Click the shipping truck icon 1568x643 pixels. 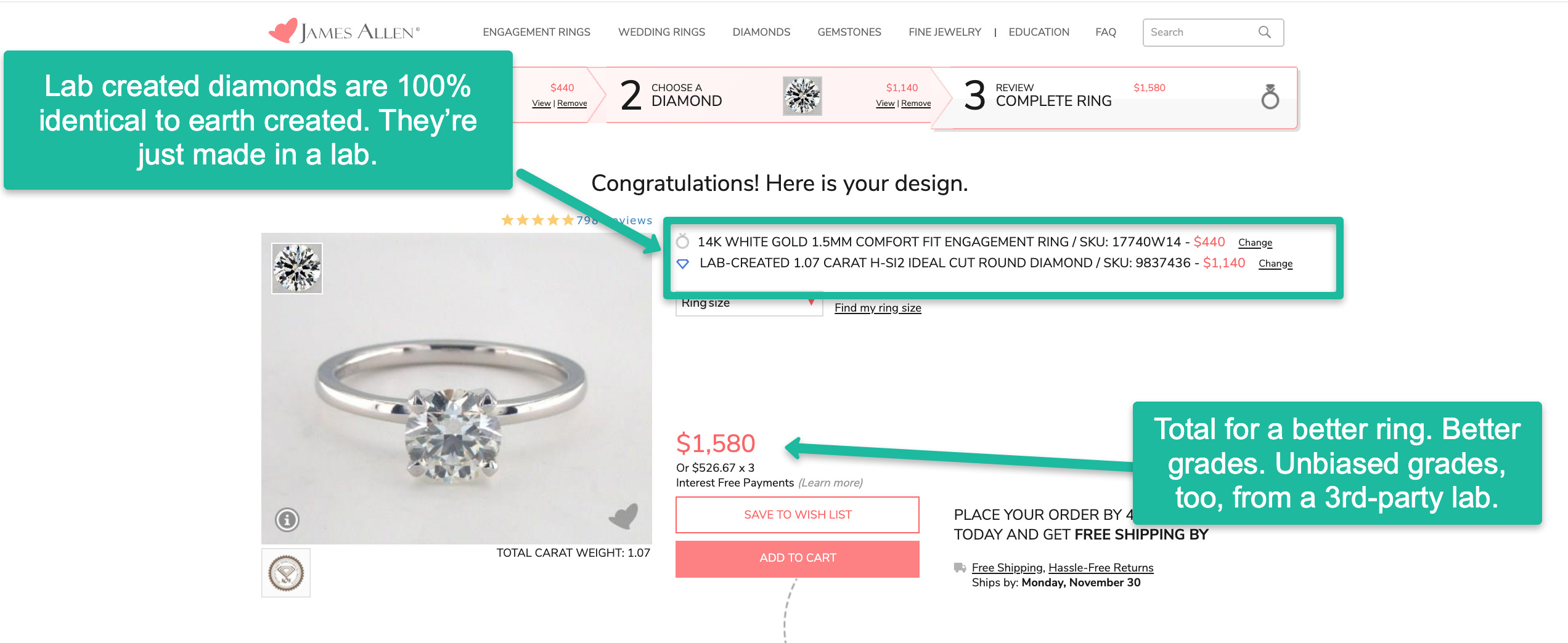[x=960, y=567]
